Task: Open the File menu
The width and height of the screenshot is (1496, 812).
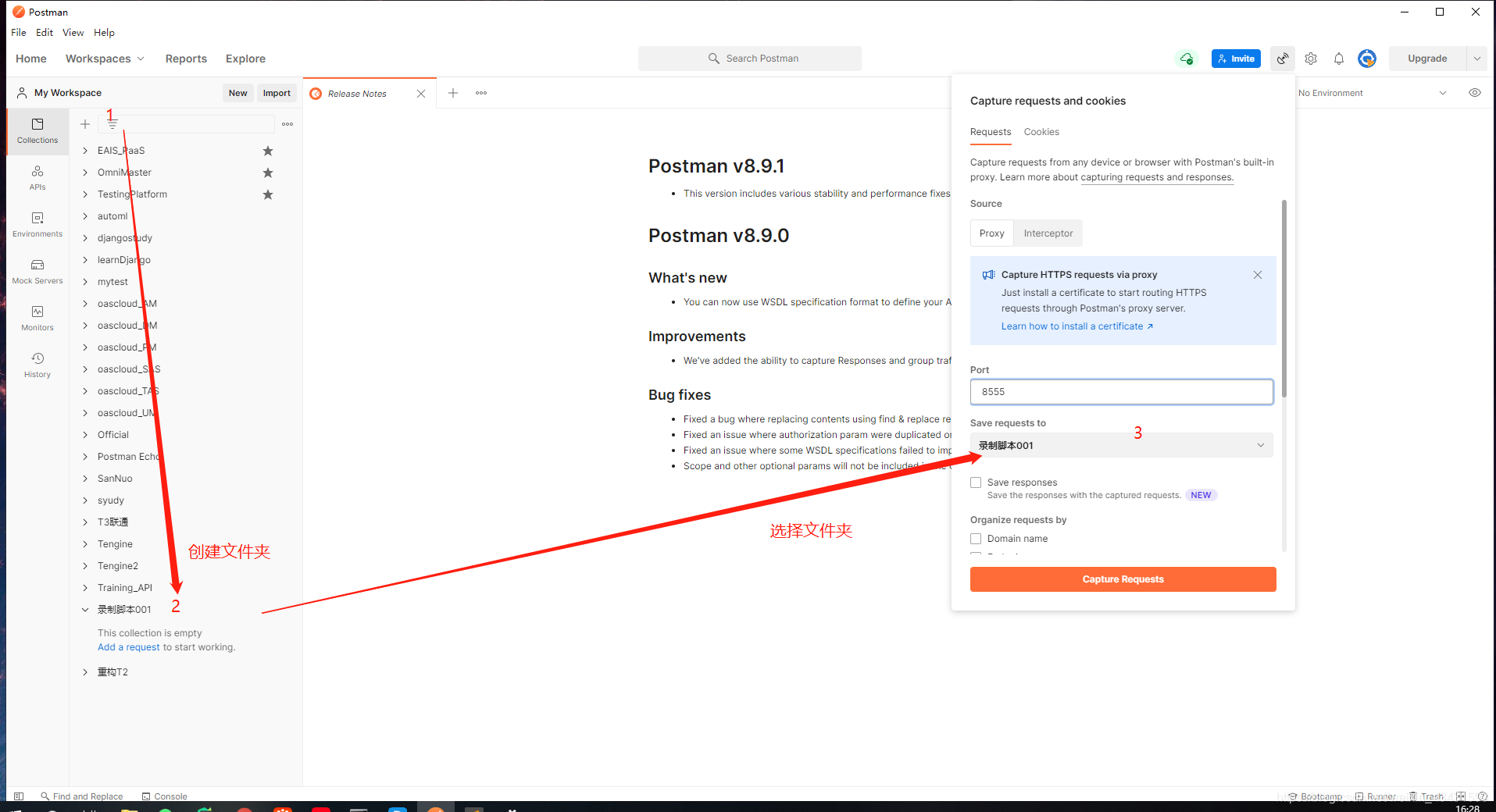Action: 19,33
